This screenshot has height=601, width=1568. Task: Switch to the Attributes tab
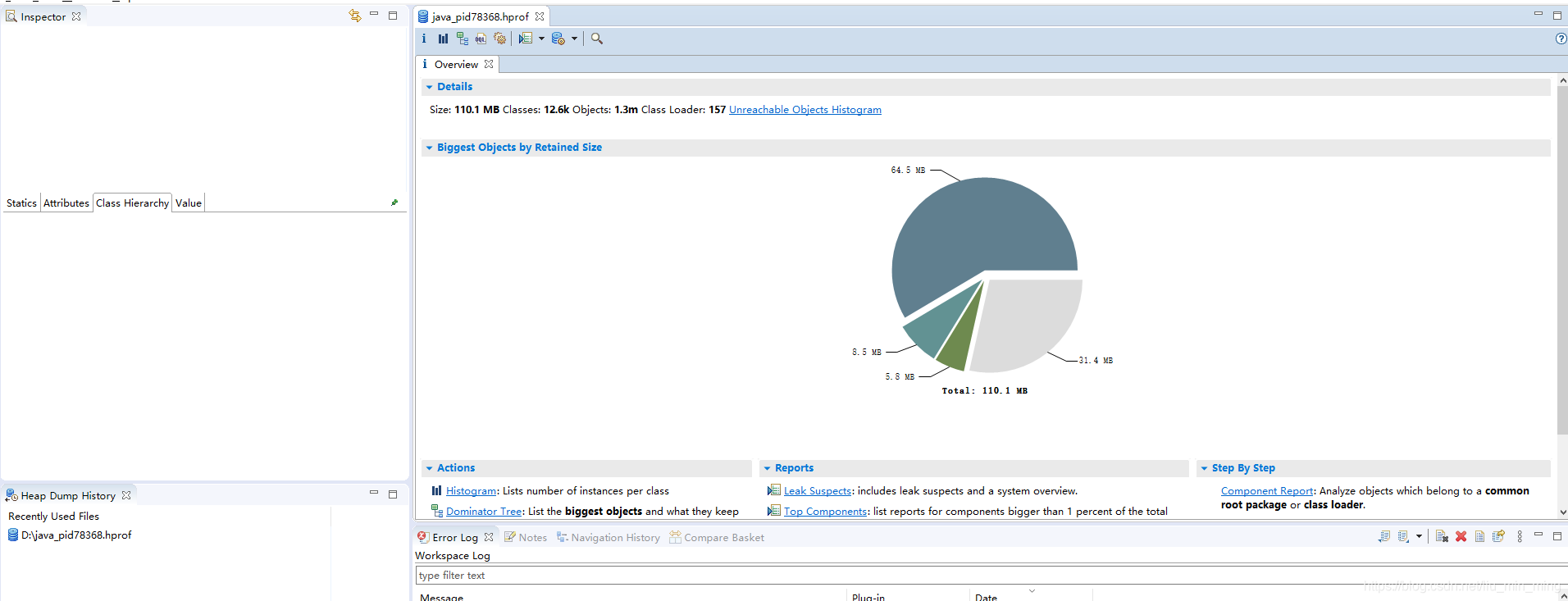[x=66, y=203]
